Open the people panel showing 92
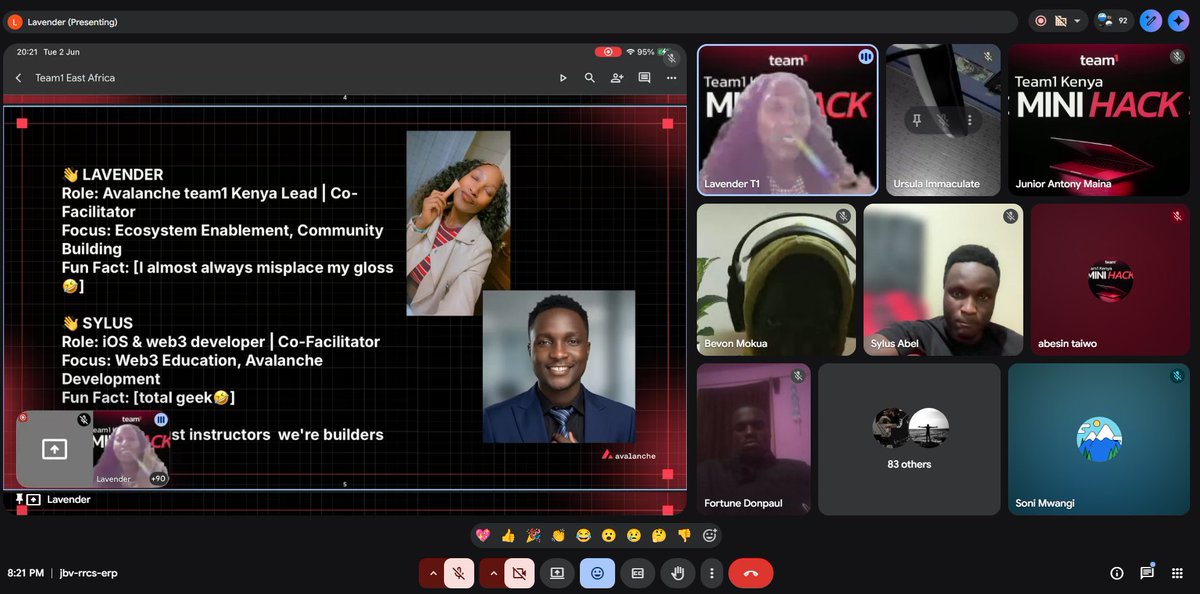 tap(1112, 20)
